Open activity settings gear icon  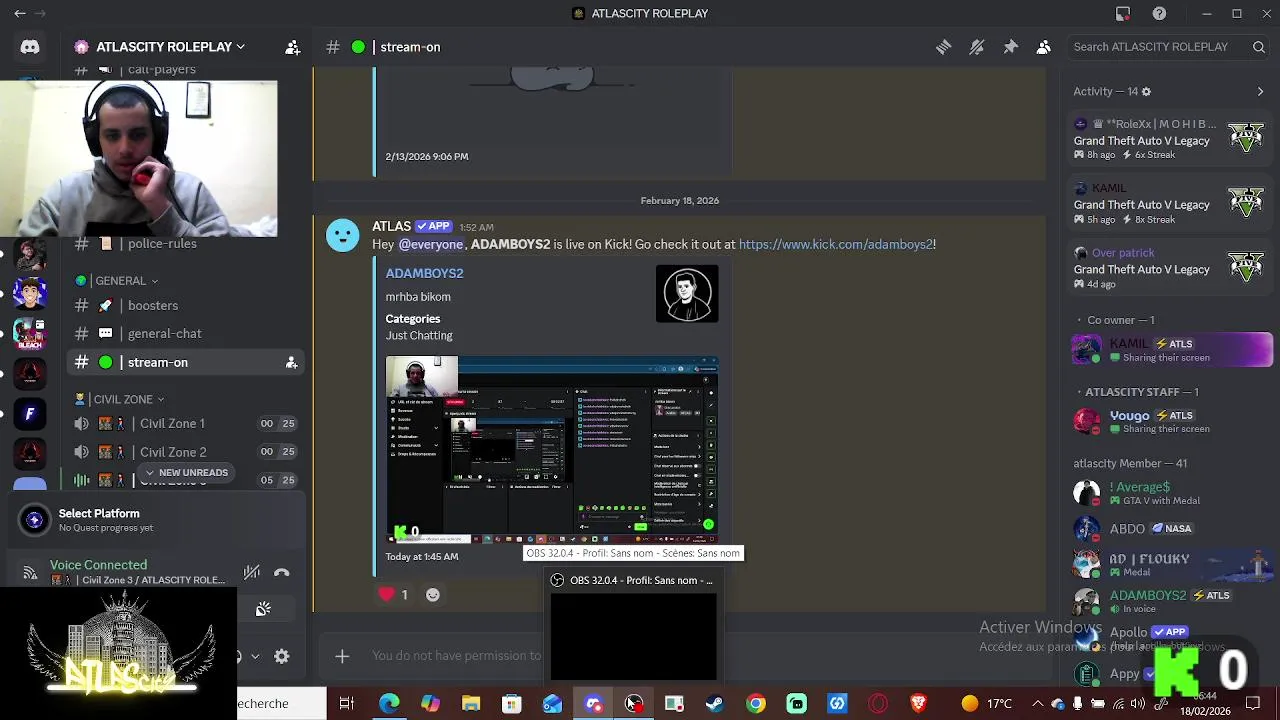click(x=1146, y=91)
